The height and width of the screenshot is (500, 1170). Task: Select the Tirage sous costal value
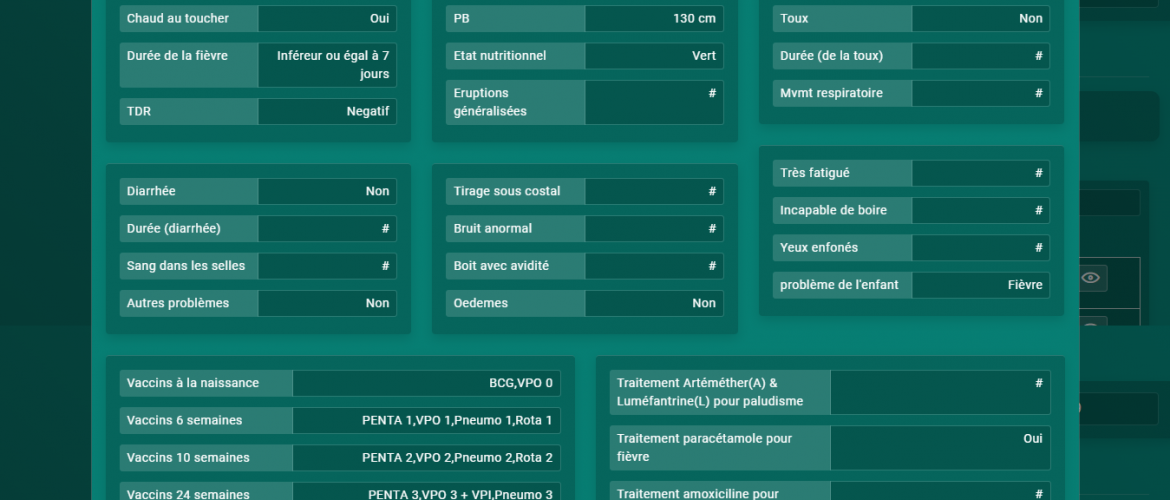[x=654, y=192]
